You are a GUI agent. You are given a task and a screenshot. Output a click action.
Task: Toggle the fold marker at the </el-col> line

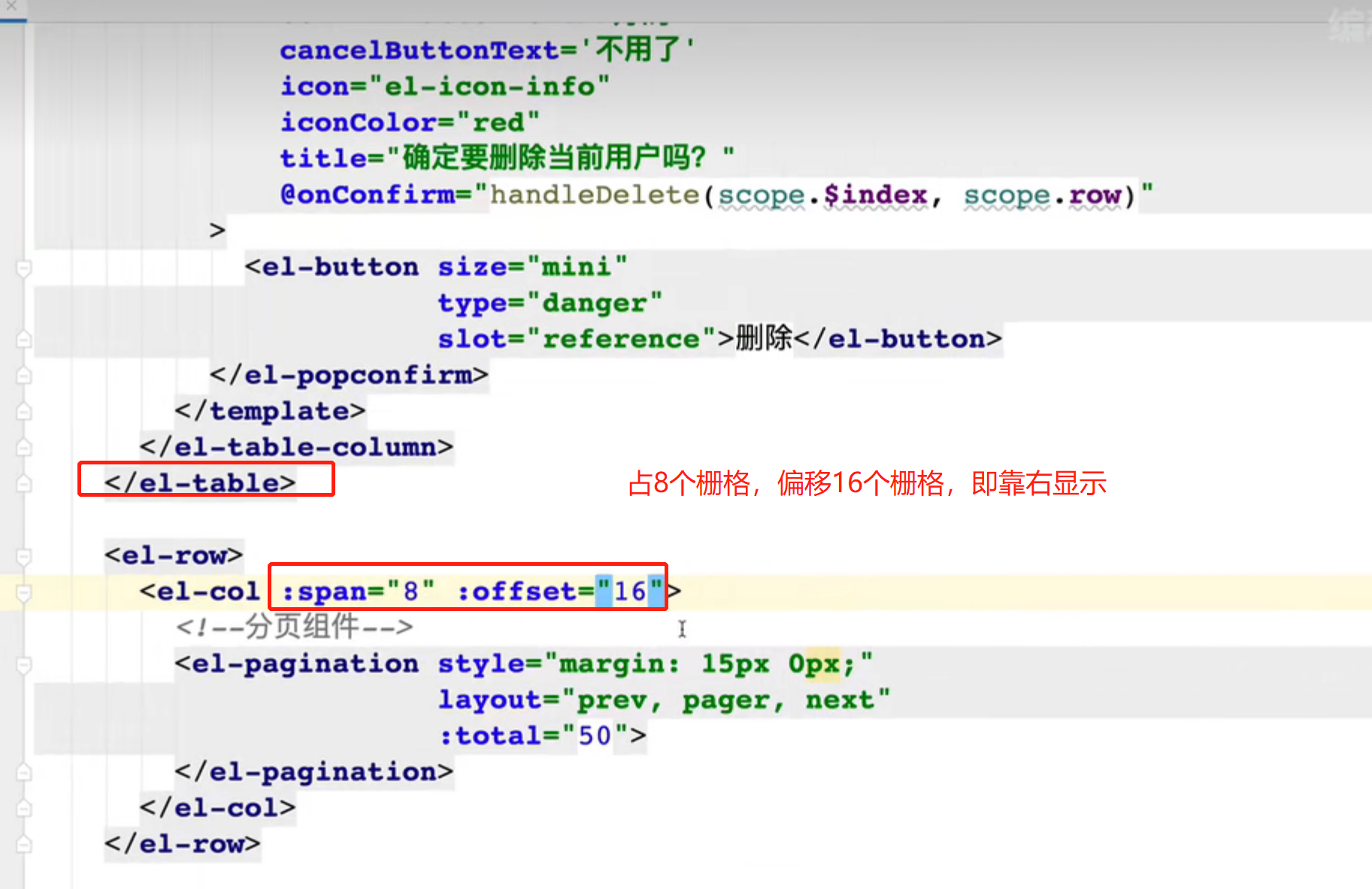click(x=24, y=809)
